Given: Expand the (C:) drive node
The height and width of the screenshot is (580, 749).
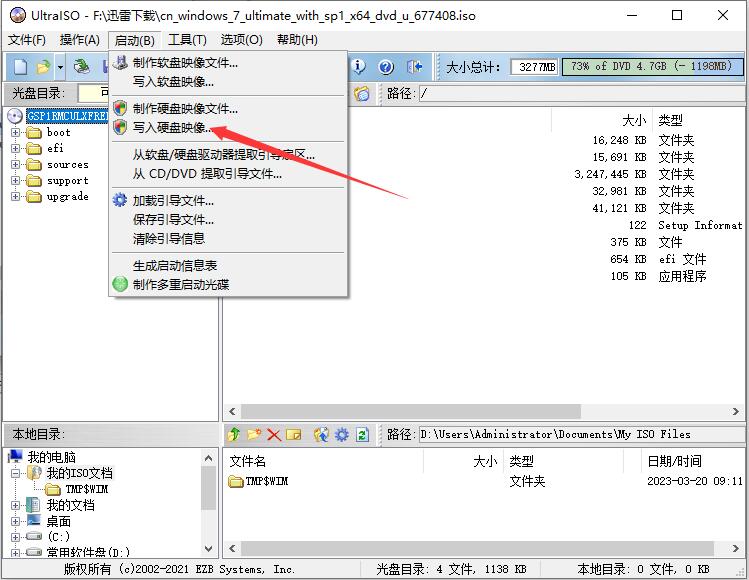Looking at the screenshot, I should point(15,537).
